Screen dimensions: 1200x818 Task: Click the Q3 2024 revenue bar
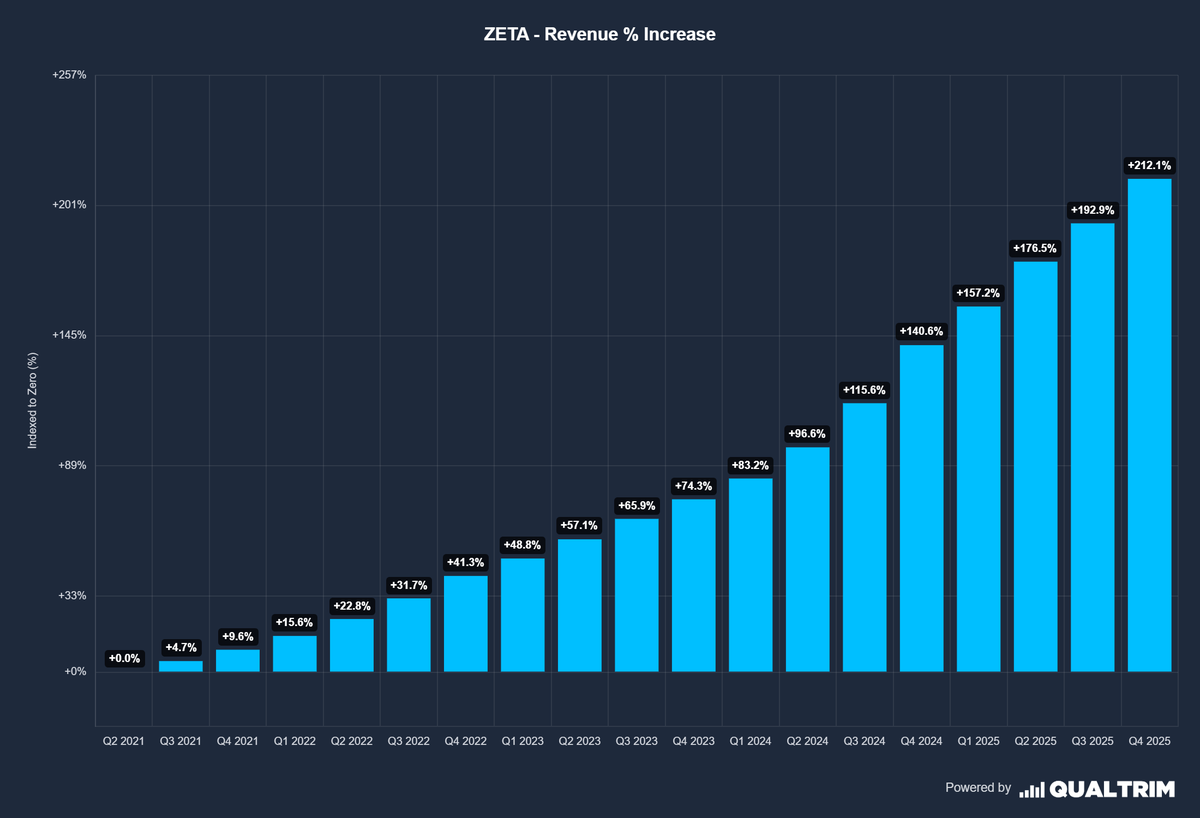[x=864, y=537]
